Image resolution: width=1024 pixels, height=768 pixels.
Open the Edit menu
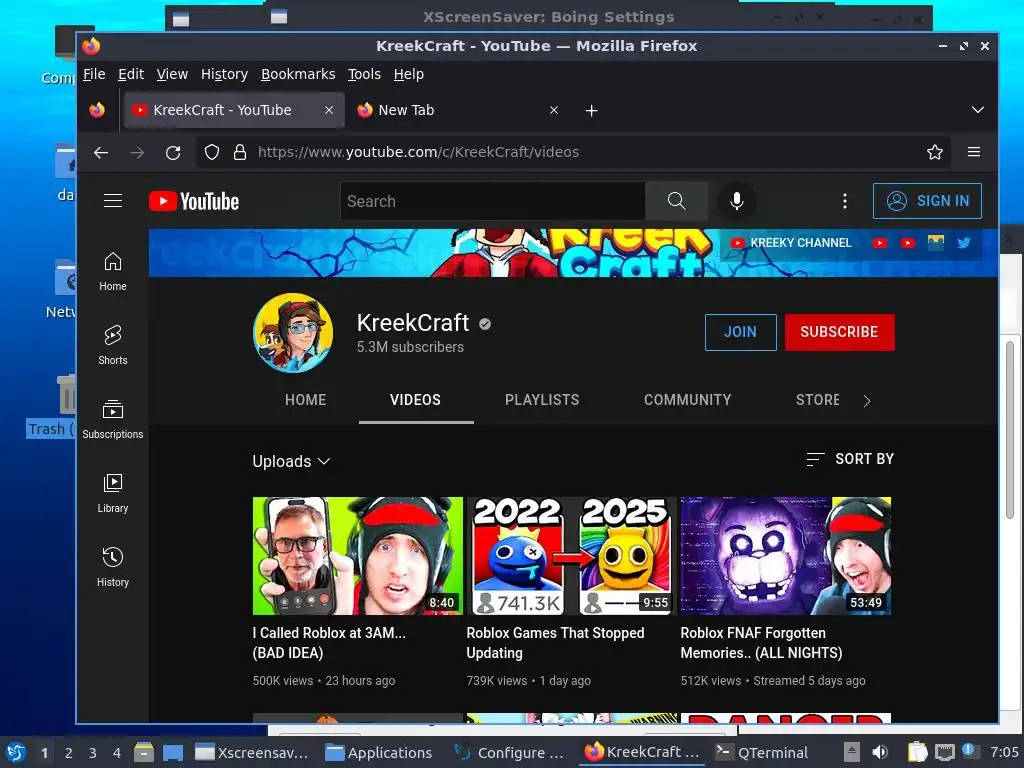tap(131, 74)
